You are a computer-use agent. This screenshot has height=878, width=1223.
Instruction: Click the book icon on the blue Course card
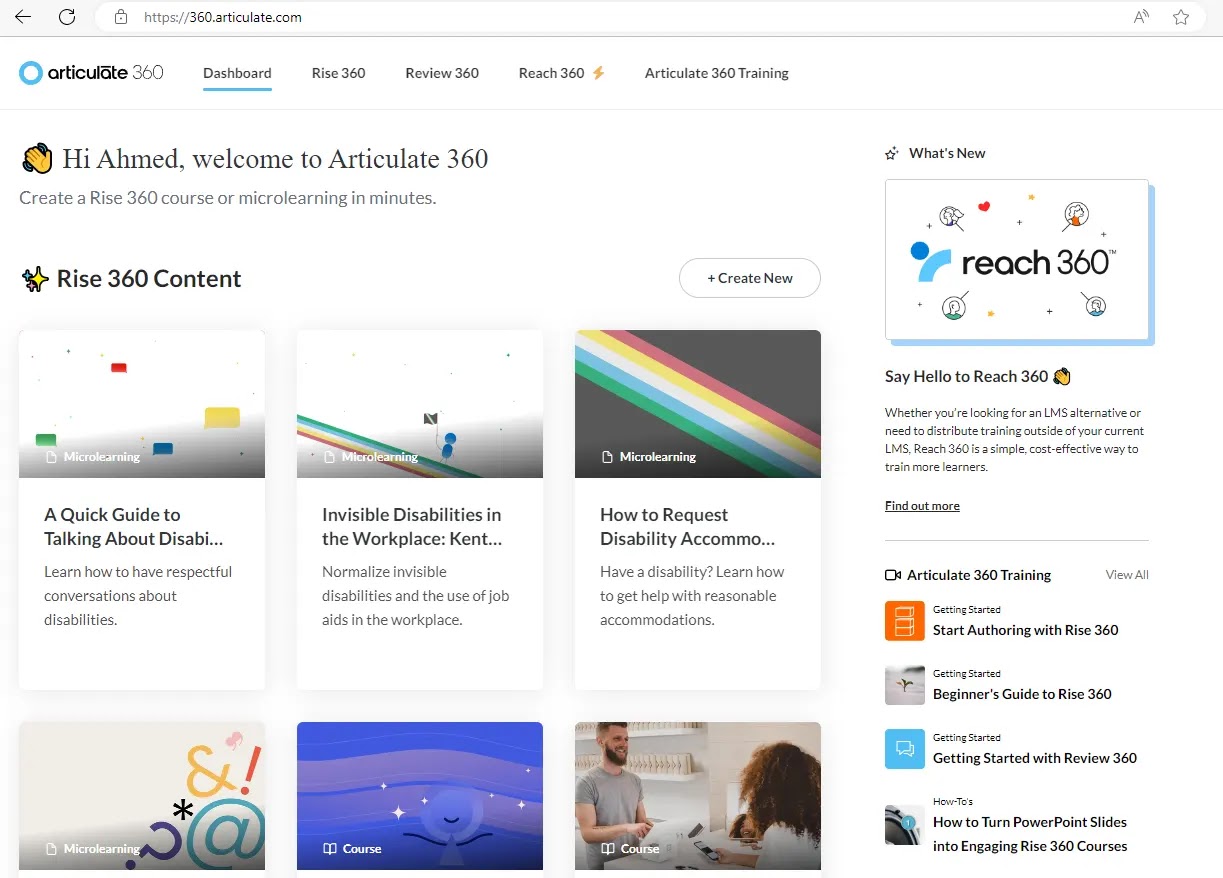[x=330, y=849]
